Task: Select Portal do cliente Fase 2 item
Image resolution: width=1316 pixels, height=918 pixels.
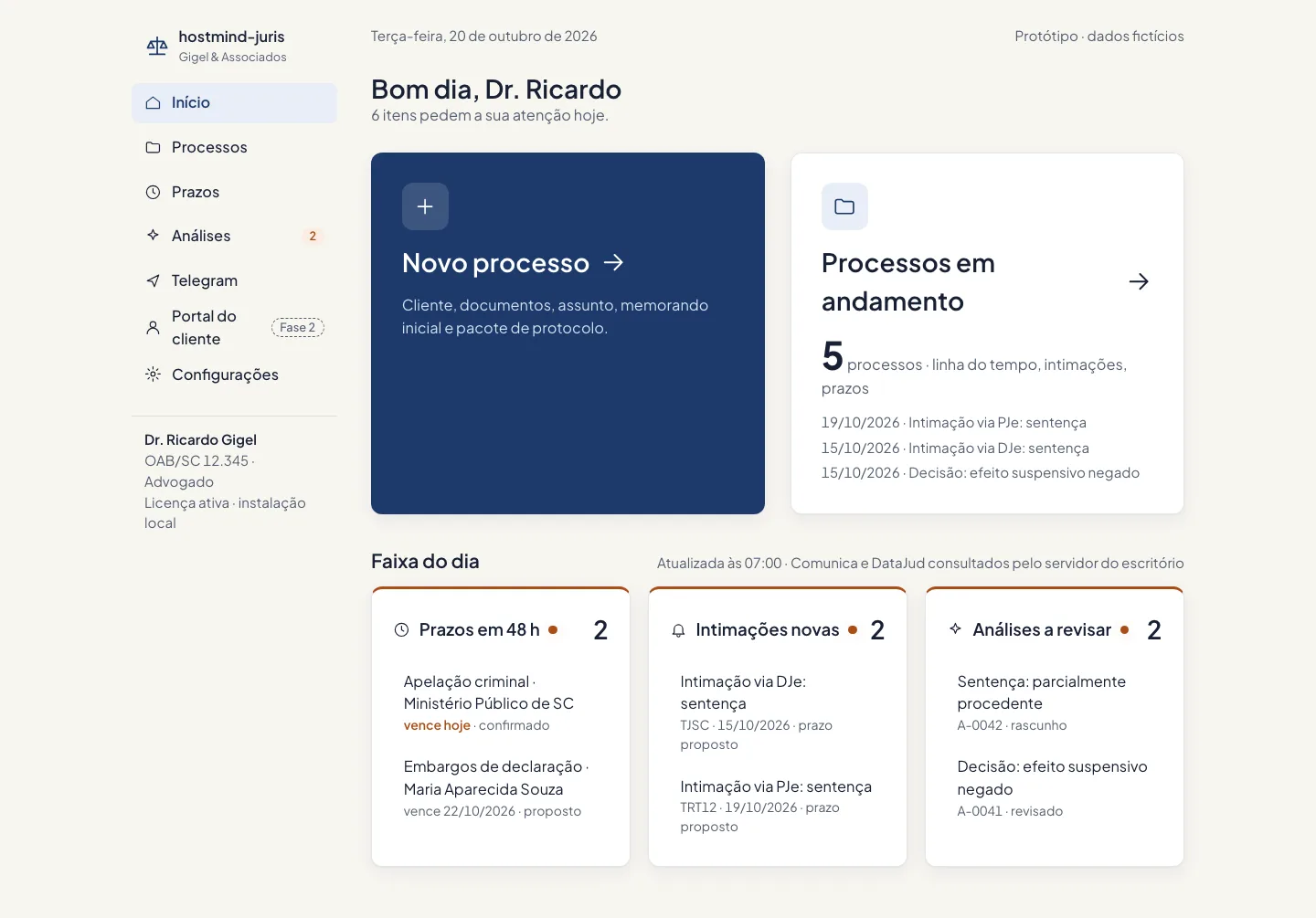Action: click(x=234, y=327)
